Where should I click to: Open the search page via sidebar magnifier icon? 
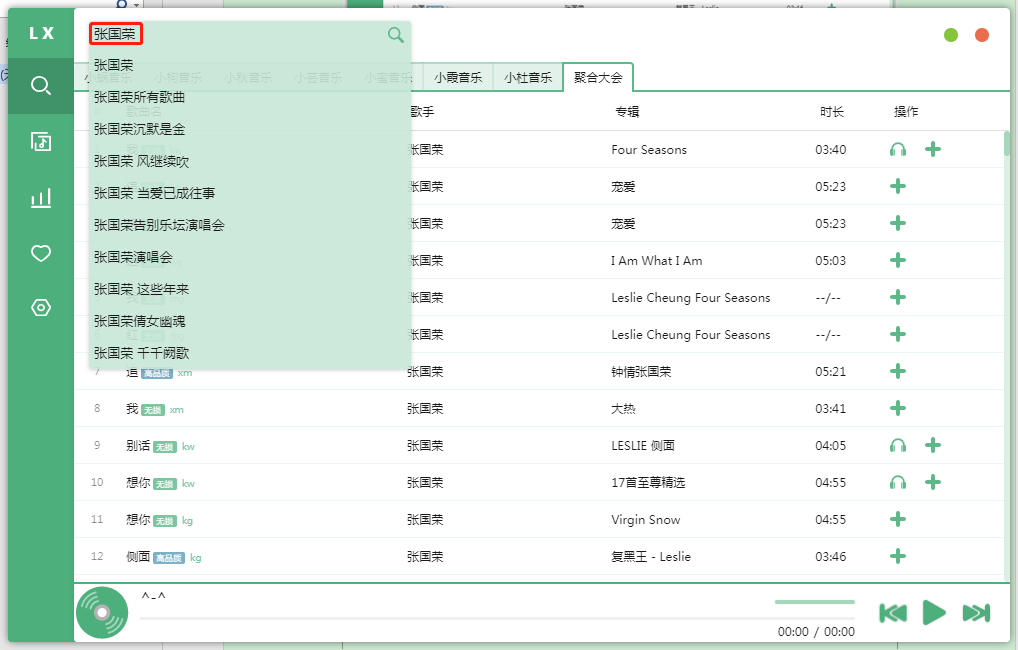40,85
